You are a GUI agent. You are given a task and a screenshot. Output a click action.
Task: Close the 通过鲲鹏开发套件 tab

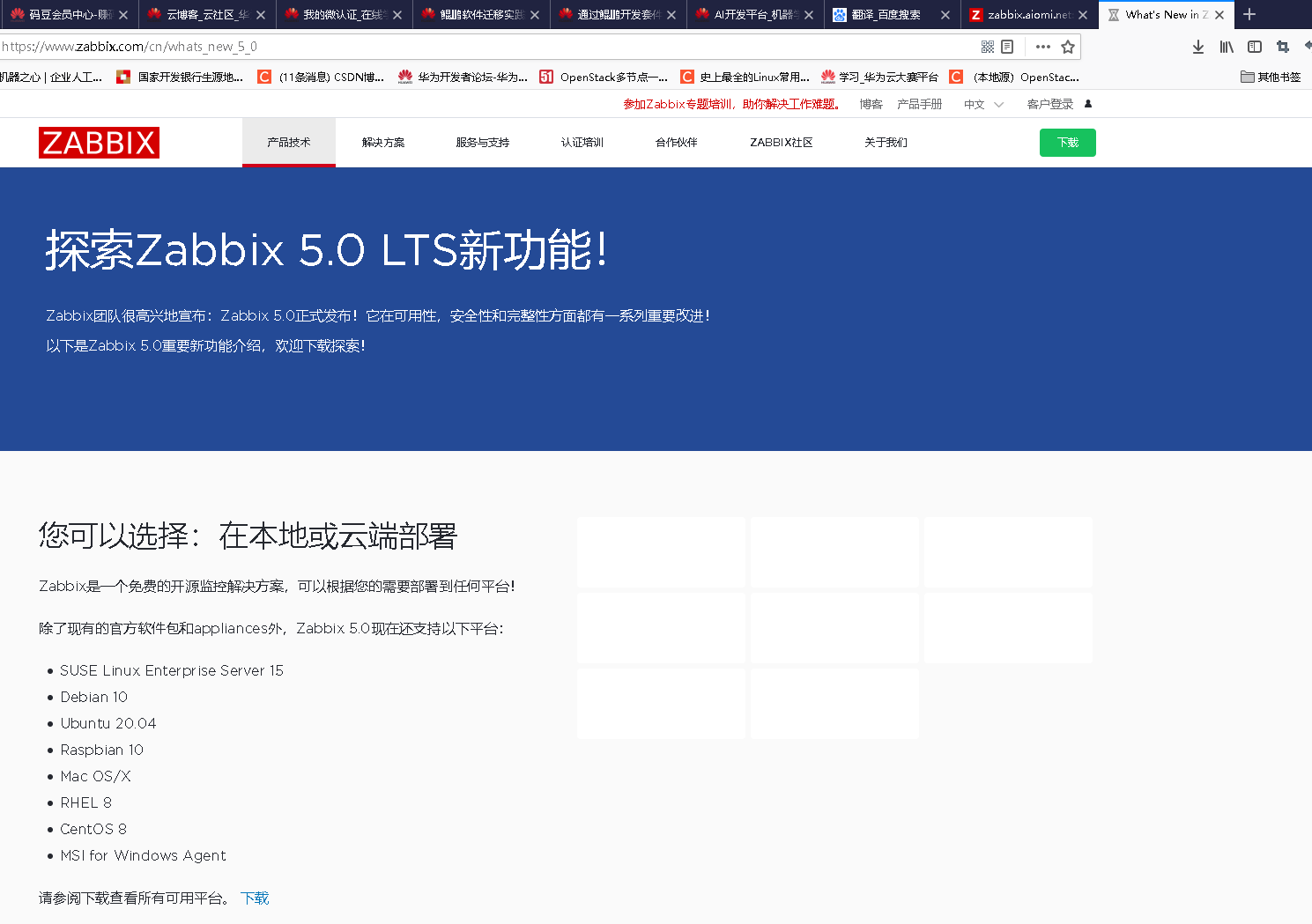tap(671, 15)
